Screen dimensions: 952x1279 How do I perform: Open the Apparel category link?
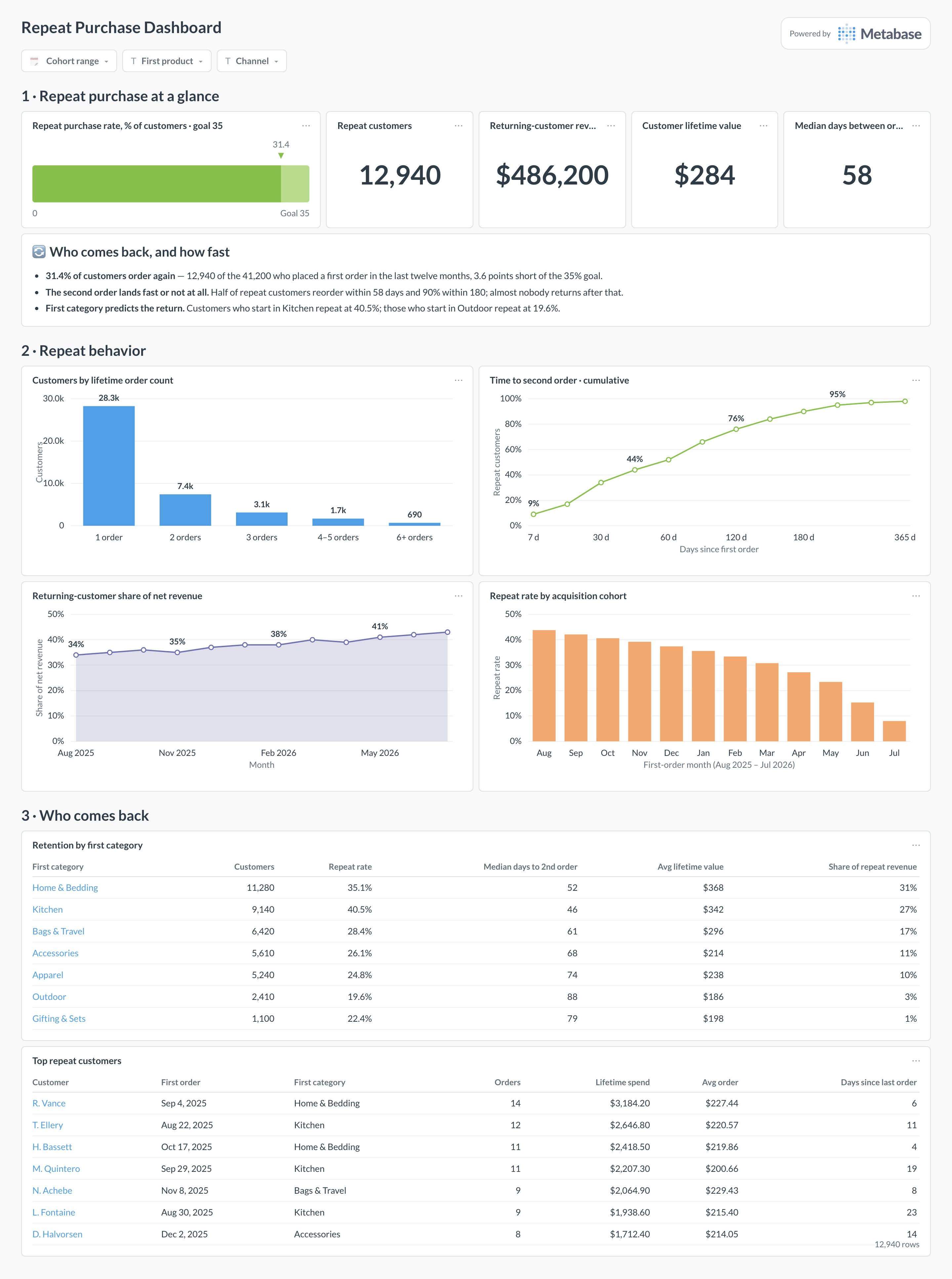coord(48,975)
